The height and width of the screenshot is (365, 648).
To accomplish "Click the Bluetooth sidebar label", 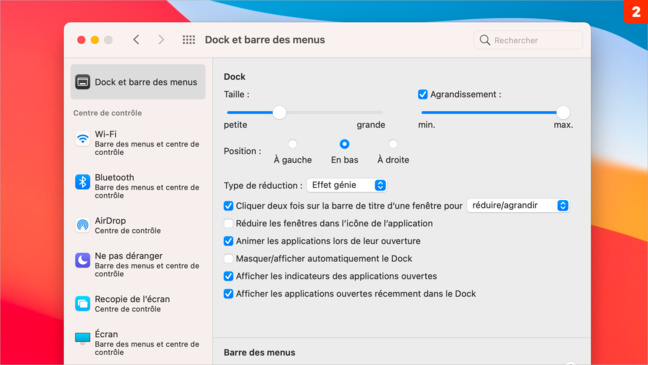I will coord(114,177).
